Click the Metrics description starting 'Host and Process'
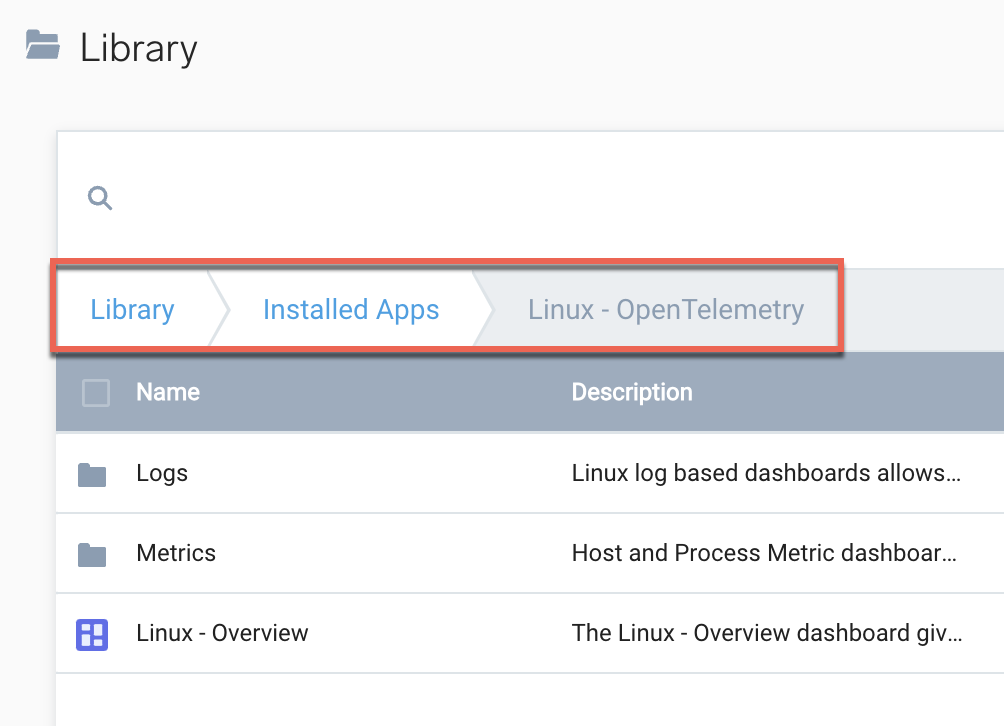Image resolution: width=1004 pixels, height=726 pixels. click(x=765, y=553)
